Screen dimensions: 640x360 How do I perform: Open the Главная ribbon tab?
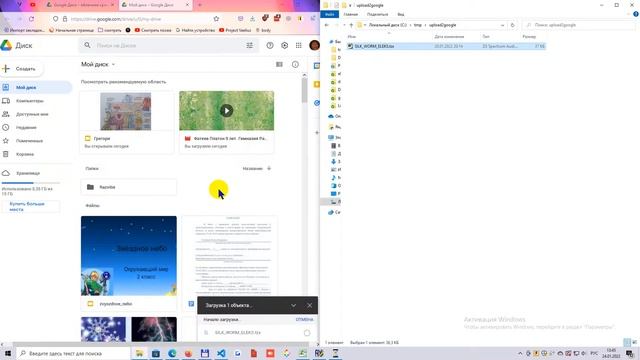351,14
